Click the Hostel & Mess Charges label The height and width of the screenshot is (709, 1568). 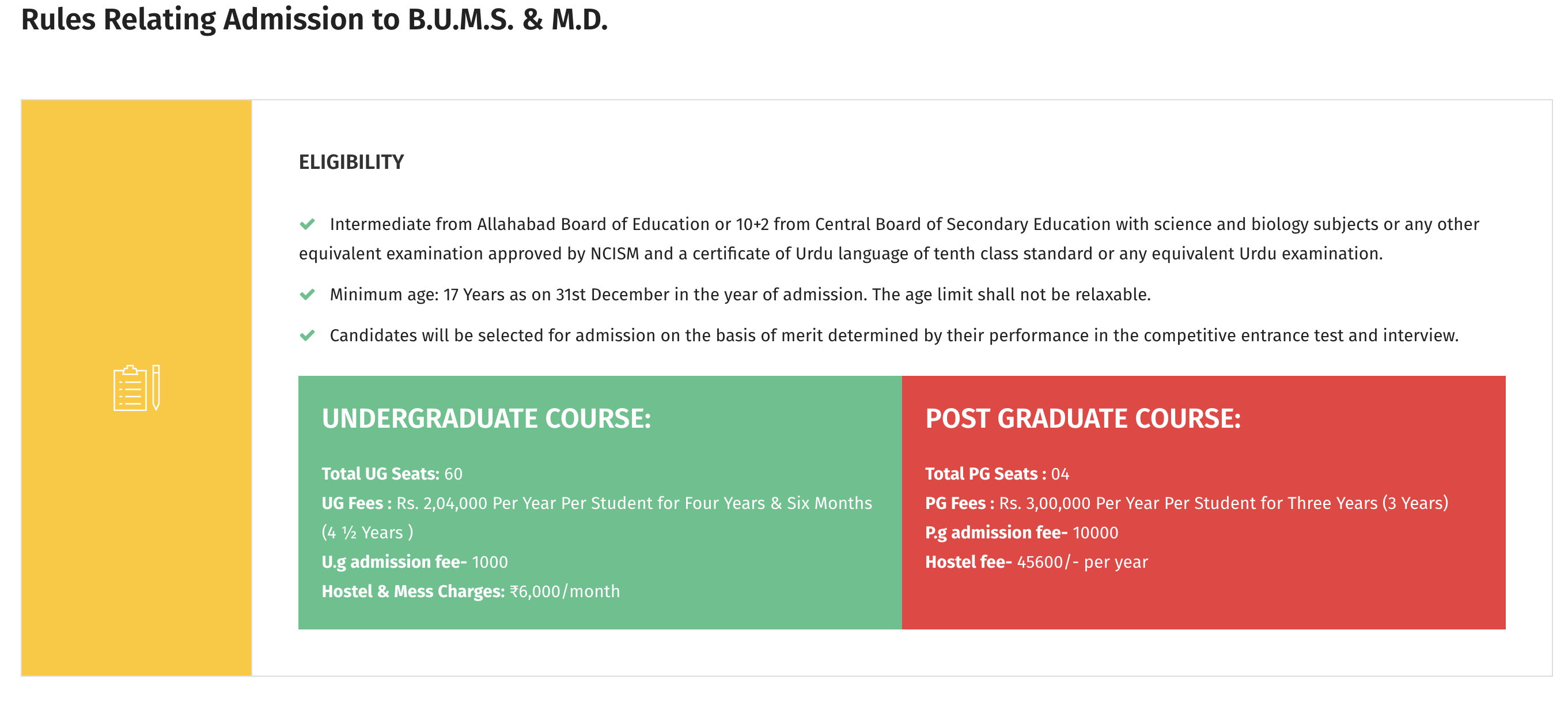tap(412, 591)
